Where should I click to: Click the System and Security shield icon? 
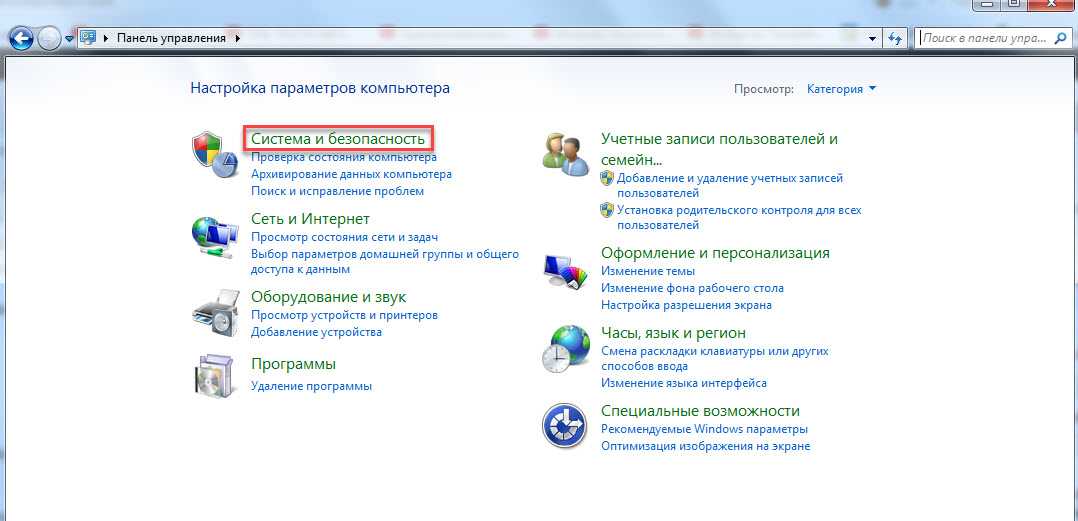tap(214, 153)
